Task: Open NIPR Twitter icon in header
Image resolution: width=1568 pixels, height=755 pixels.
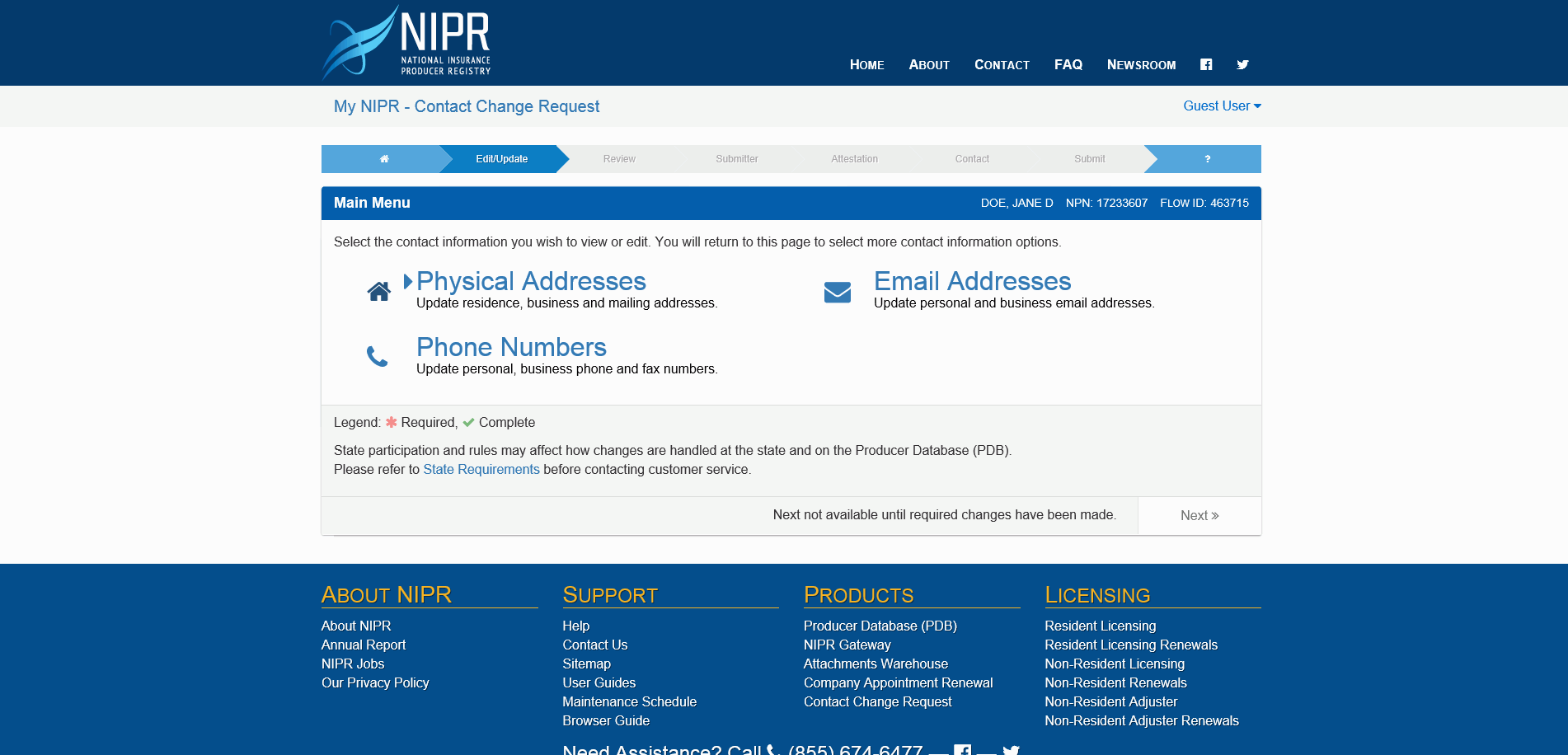Action: pos(1242,64)
